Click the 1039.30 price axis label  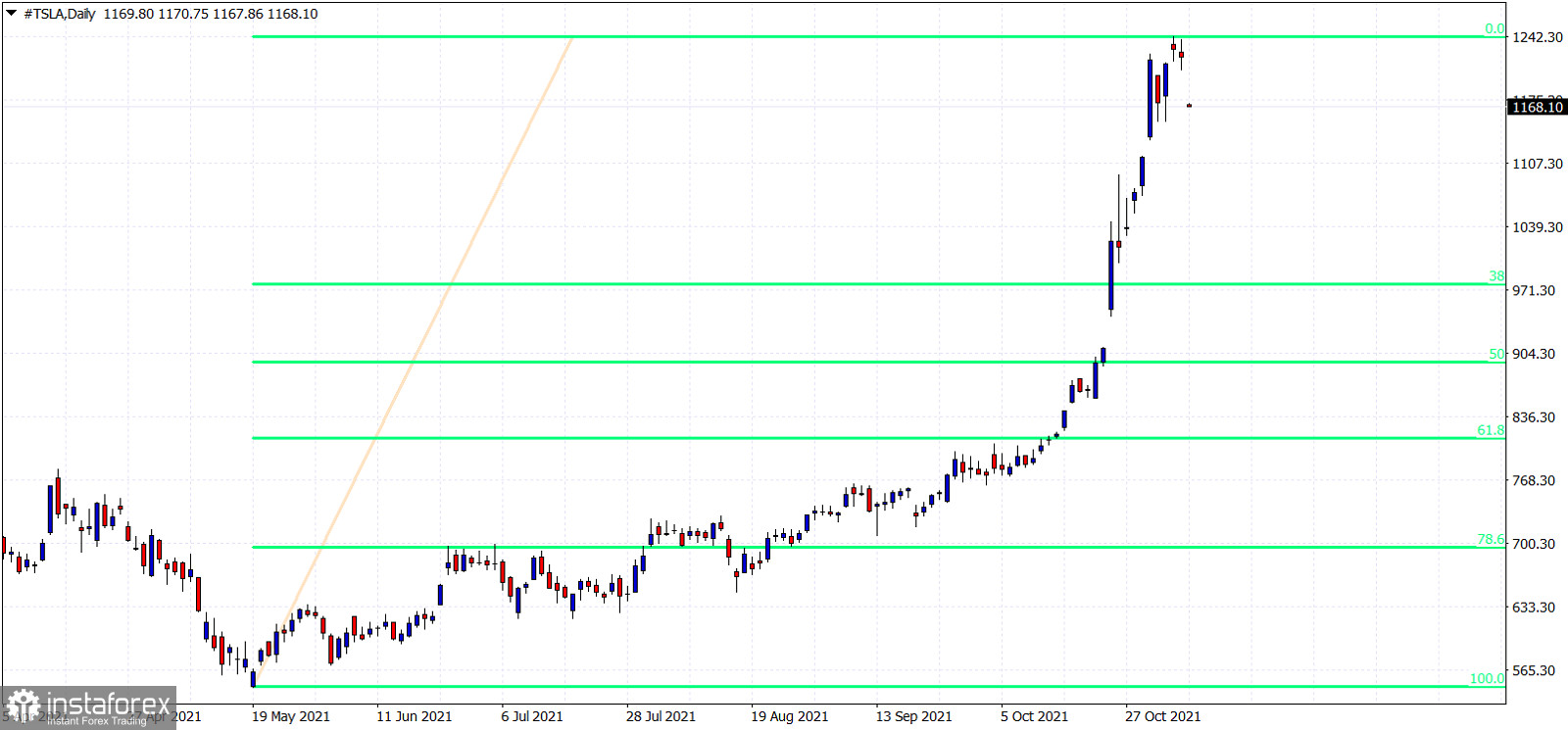coord(1538,227)
